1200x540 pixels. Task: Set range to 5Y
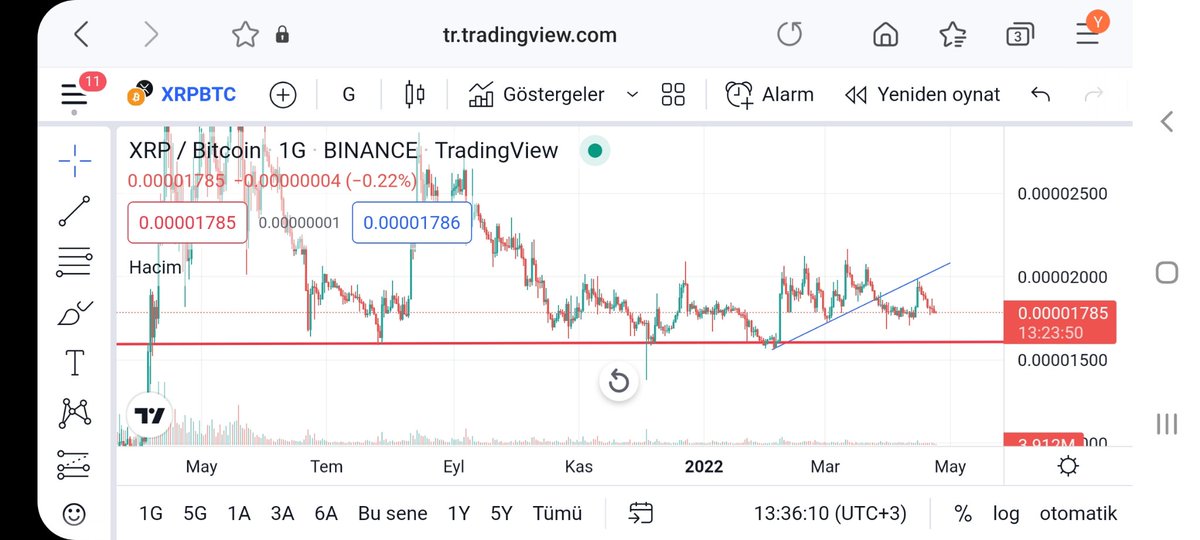coord(501,514)
